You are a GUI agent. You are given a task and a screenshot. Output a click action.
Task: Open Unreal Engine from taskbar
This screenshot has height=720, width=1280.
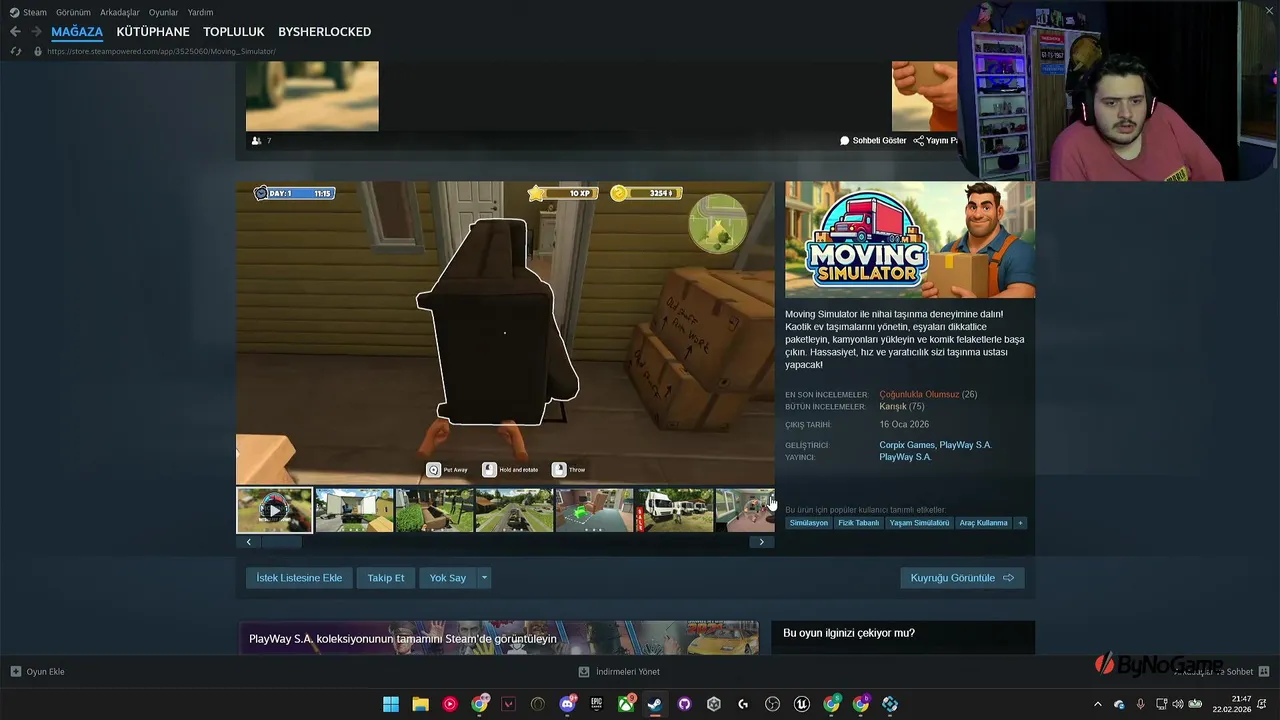click(802, 704)
